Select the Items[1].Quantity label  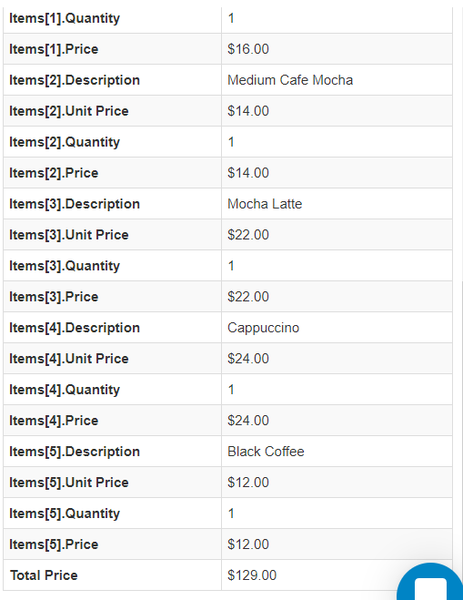tap(64, 18)
